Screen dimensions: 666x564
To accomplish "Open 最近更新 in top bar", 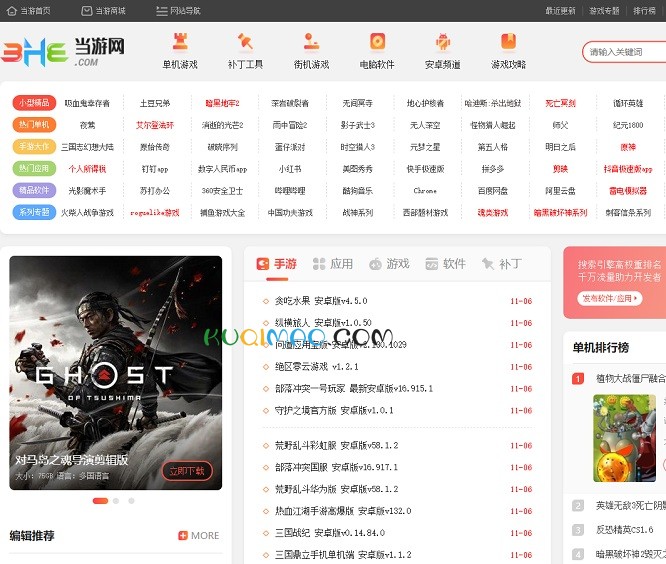I will (560, 11).
